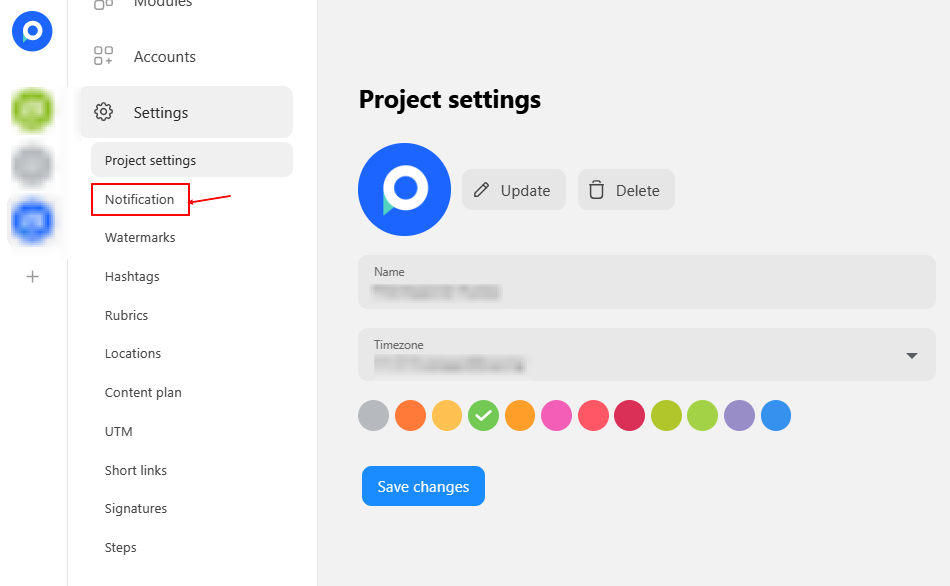Click the Delete button with trash icon
Image resolution: width=950 pixels, height=586 pixels.
626,190
